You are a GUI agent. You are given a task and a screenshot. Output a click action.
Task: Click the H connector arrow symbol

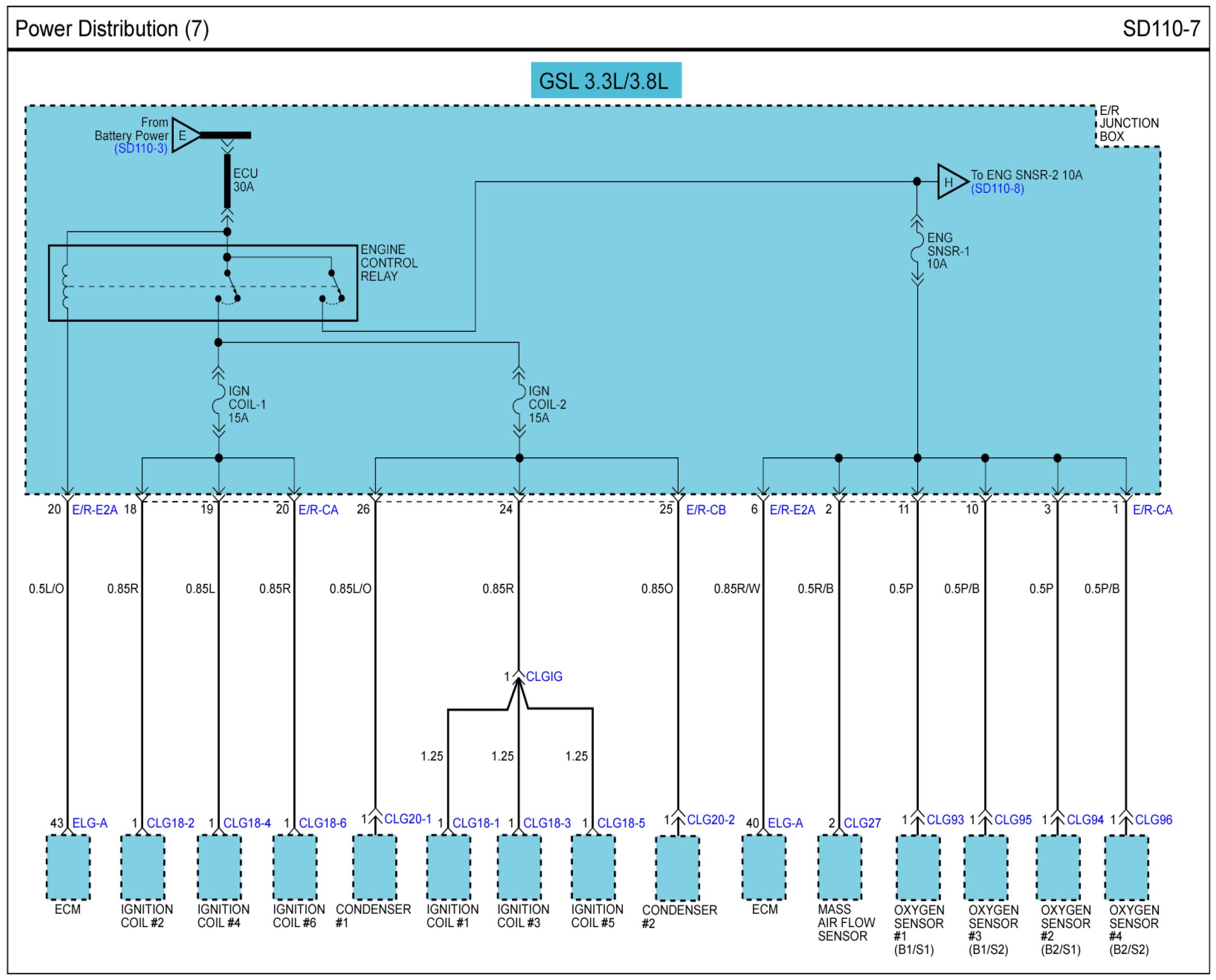(950, 182)
